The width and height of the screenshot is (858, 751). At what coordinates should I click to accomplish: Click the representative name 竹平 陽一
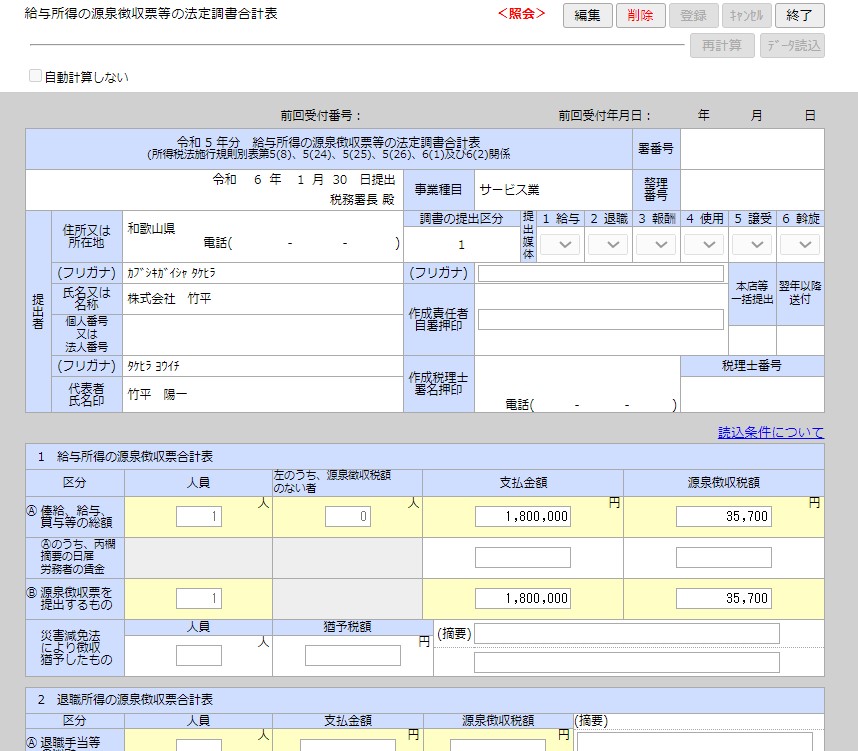[x=157, y=394]
